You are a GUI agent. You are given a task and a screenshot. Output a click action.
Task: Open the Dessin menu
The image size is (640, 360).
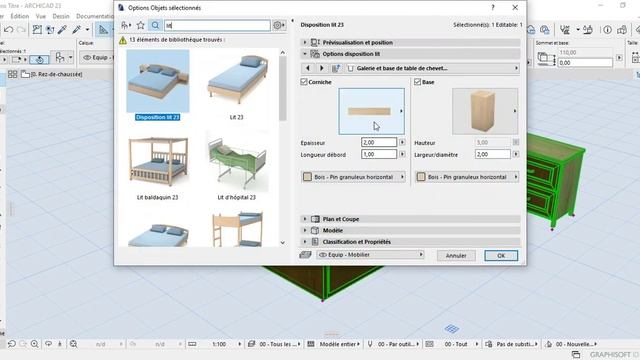(61, 16)
